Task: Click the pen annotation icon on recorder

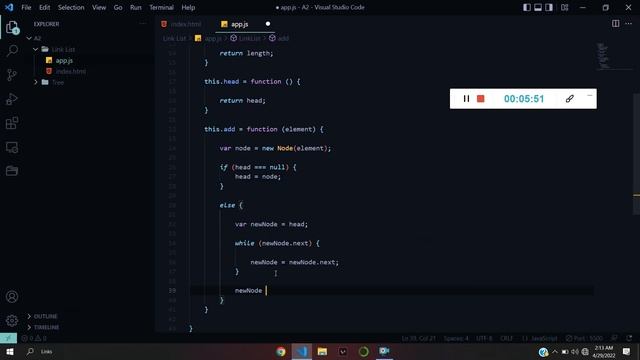Action: point(570,99)
